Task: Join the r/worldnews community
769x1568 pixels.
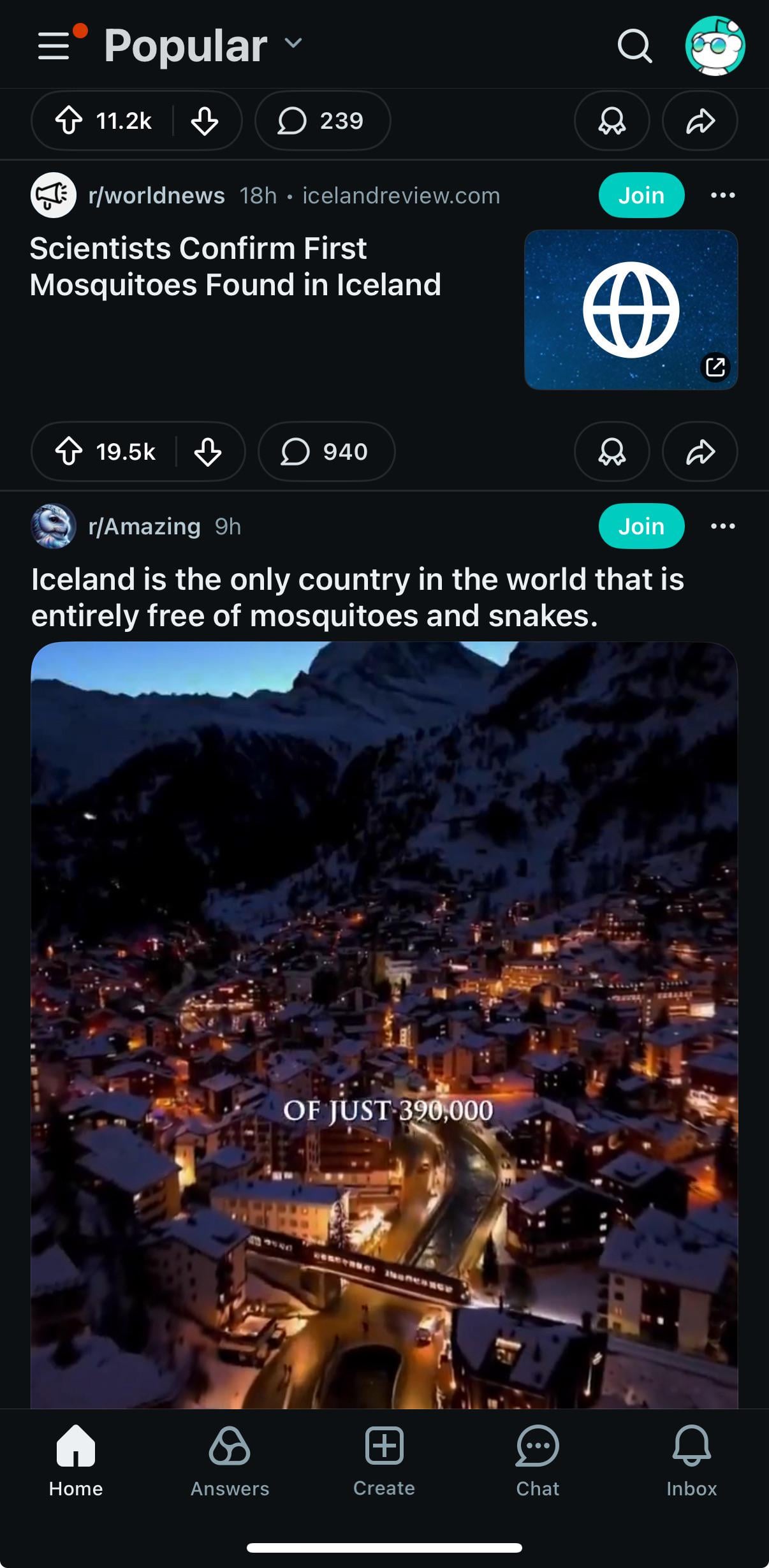Action: pos(641,195)
